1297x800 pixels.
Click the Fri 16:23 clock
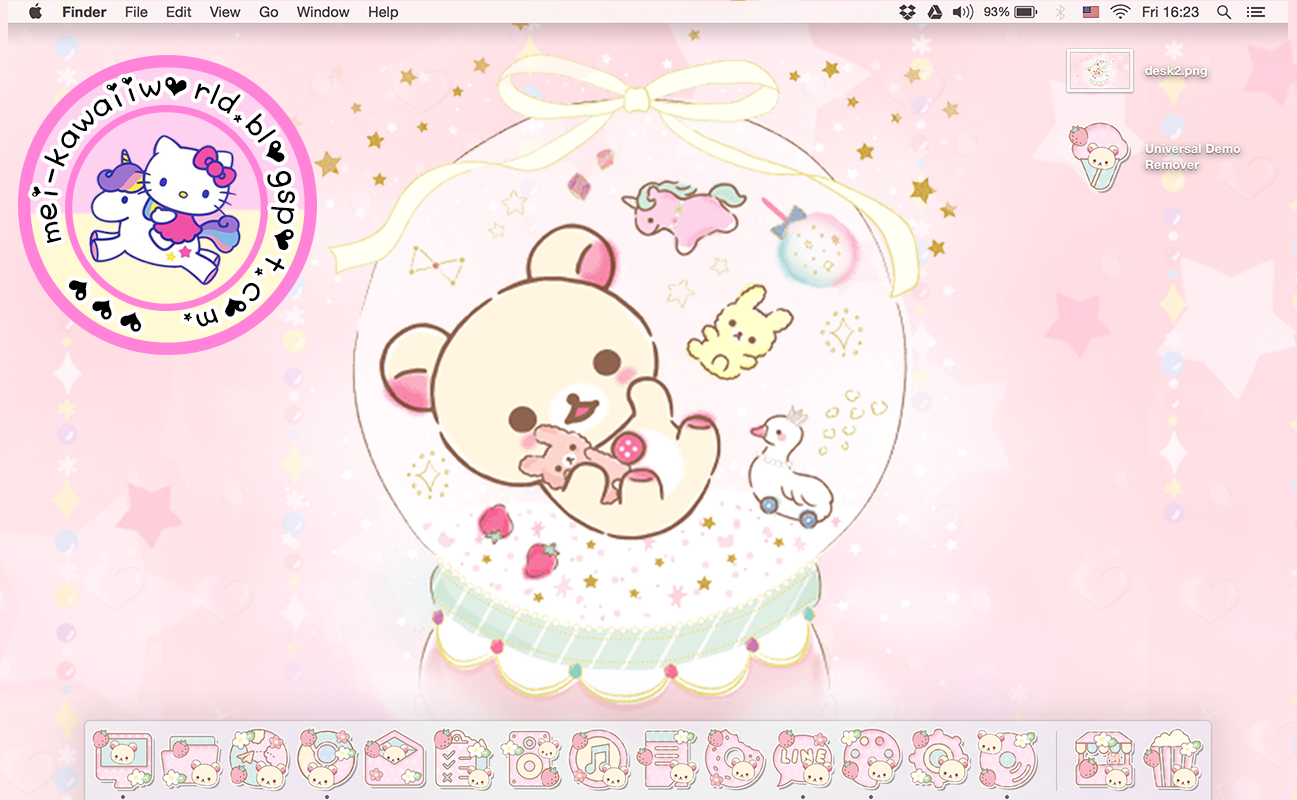1170,12
